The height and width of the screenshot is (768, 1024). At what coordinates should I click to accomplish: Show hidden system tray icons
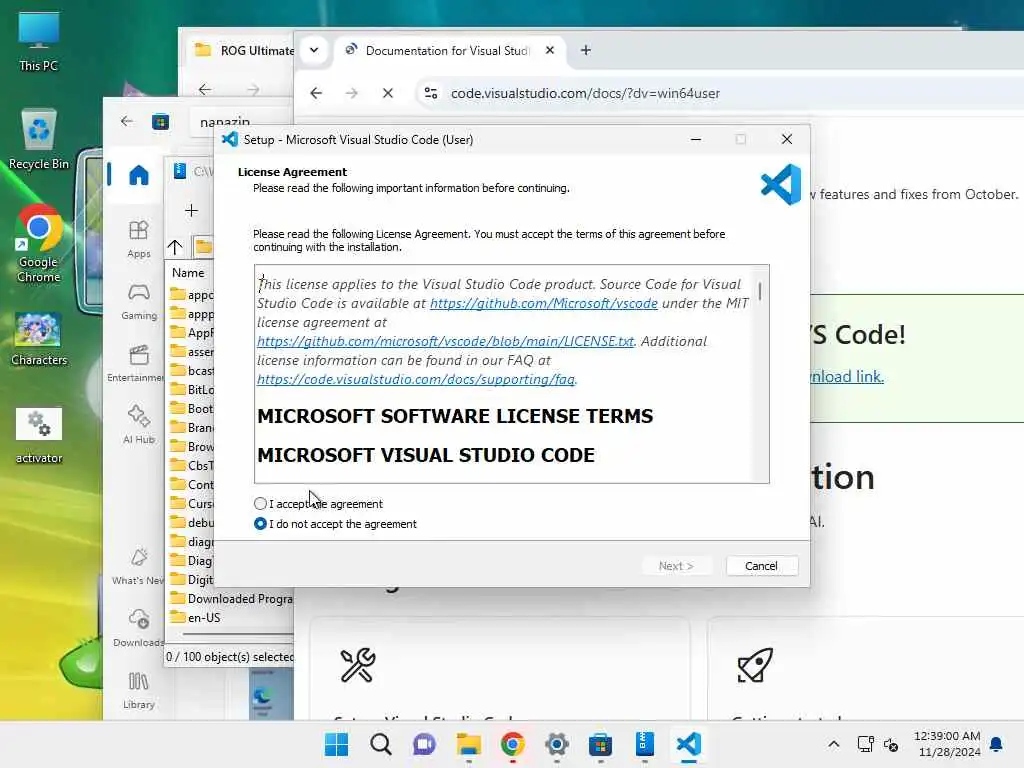834,744
